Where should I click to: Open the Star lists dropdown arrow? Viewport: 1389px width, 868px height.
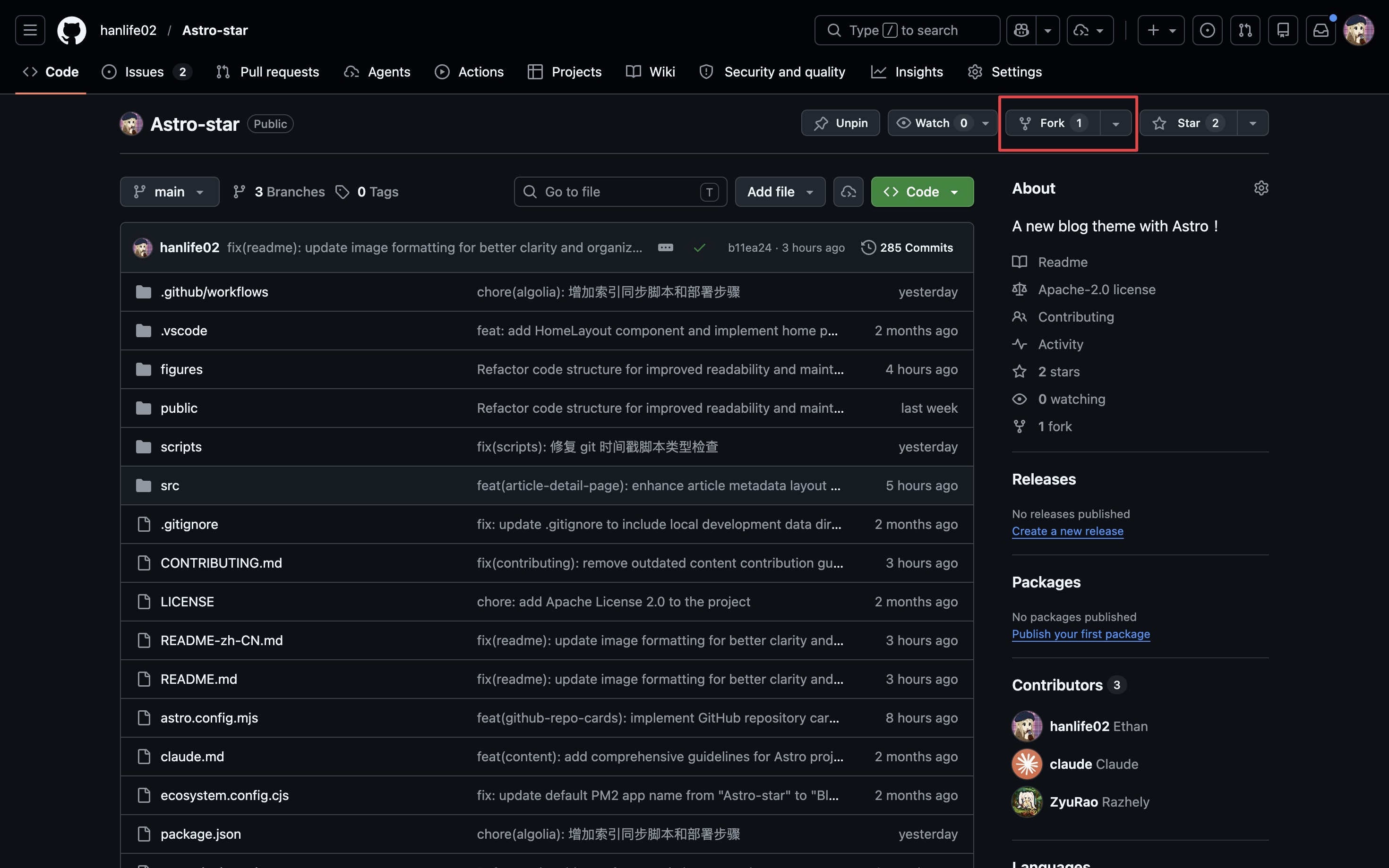[1253, 123]
